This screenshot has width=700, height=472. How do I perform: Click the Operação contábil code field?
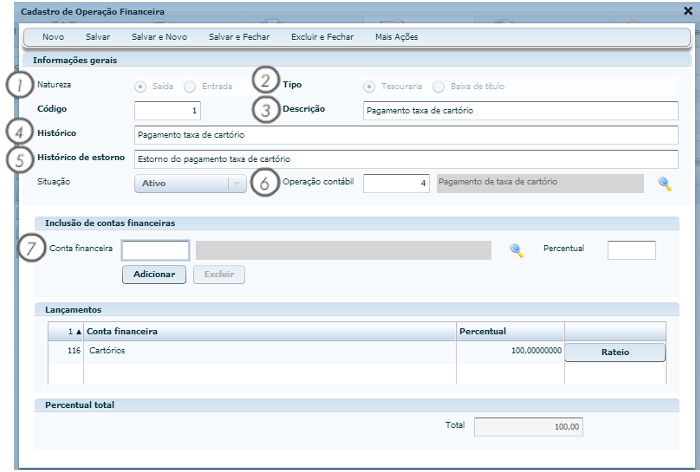(x=396, y=184)
